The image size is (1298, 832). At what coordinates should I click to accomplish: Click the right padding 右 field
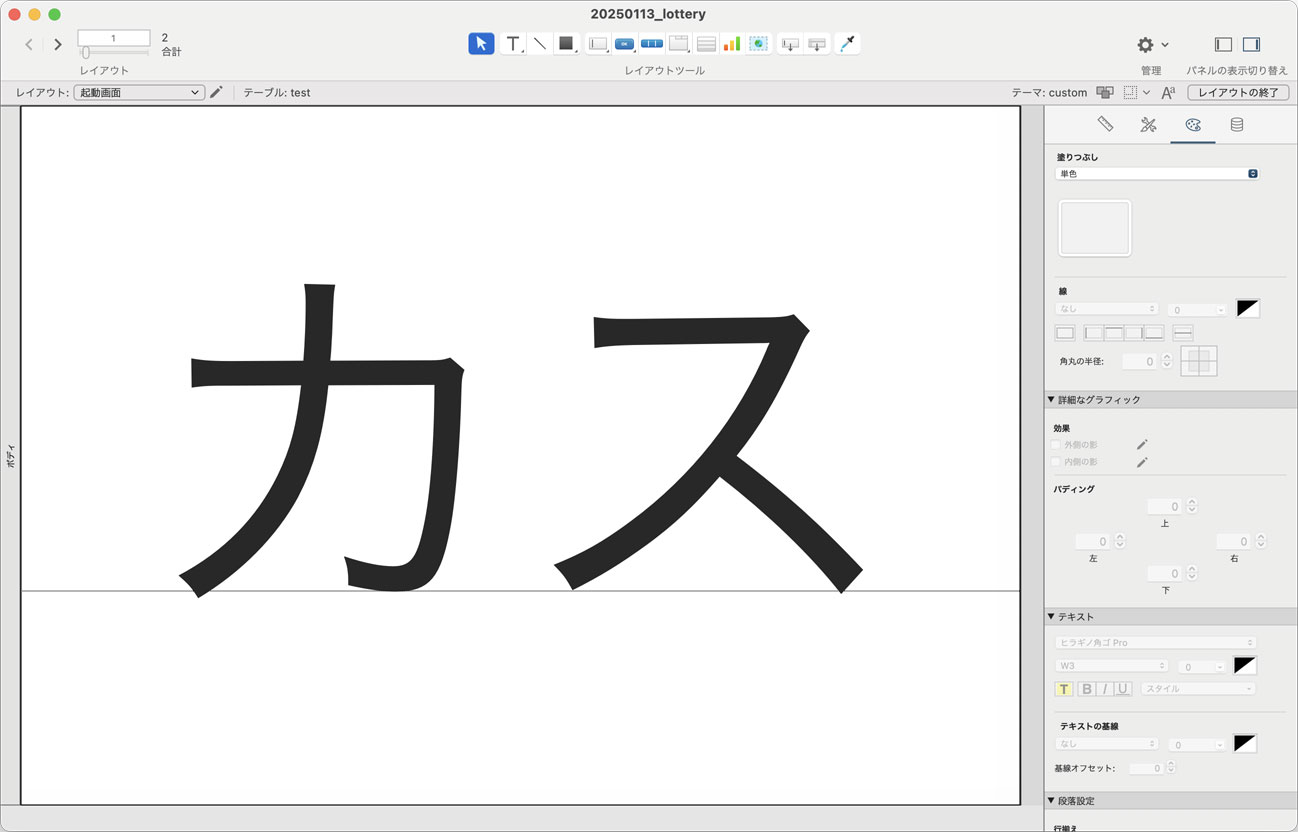[1234, 541]
